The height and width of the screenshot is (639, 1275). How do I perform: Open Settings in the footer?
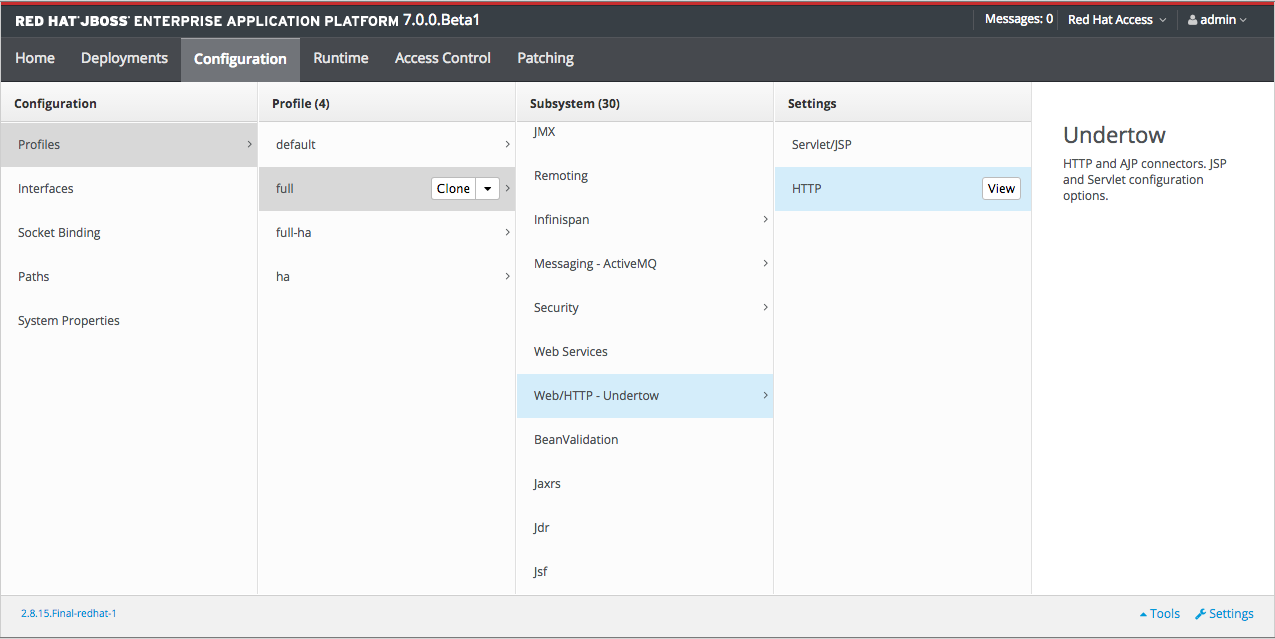[x=1224, y=614]
